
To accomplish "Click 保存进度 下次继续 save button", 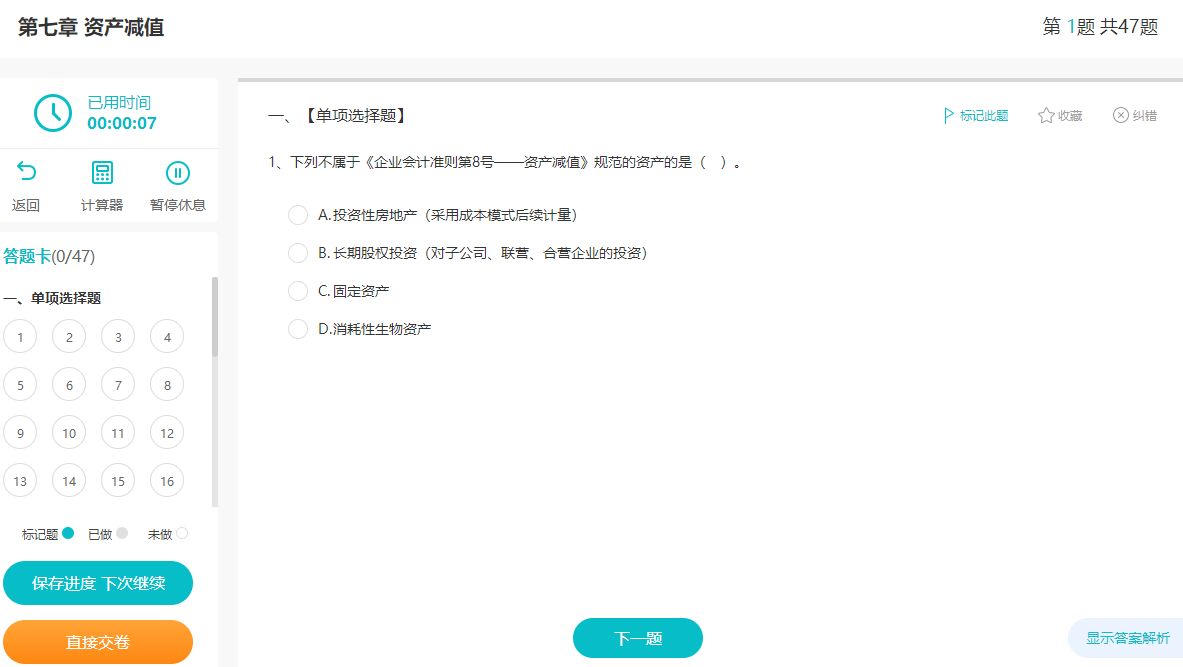I will (97, 583).
